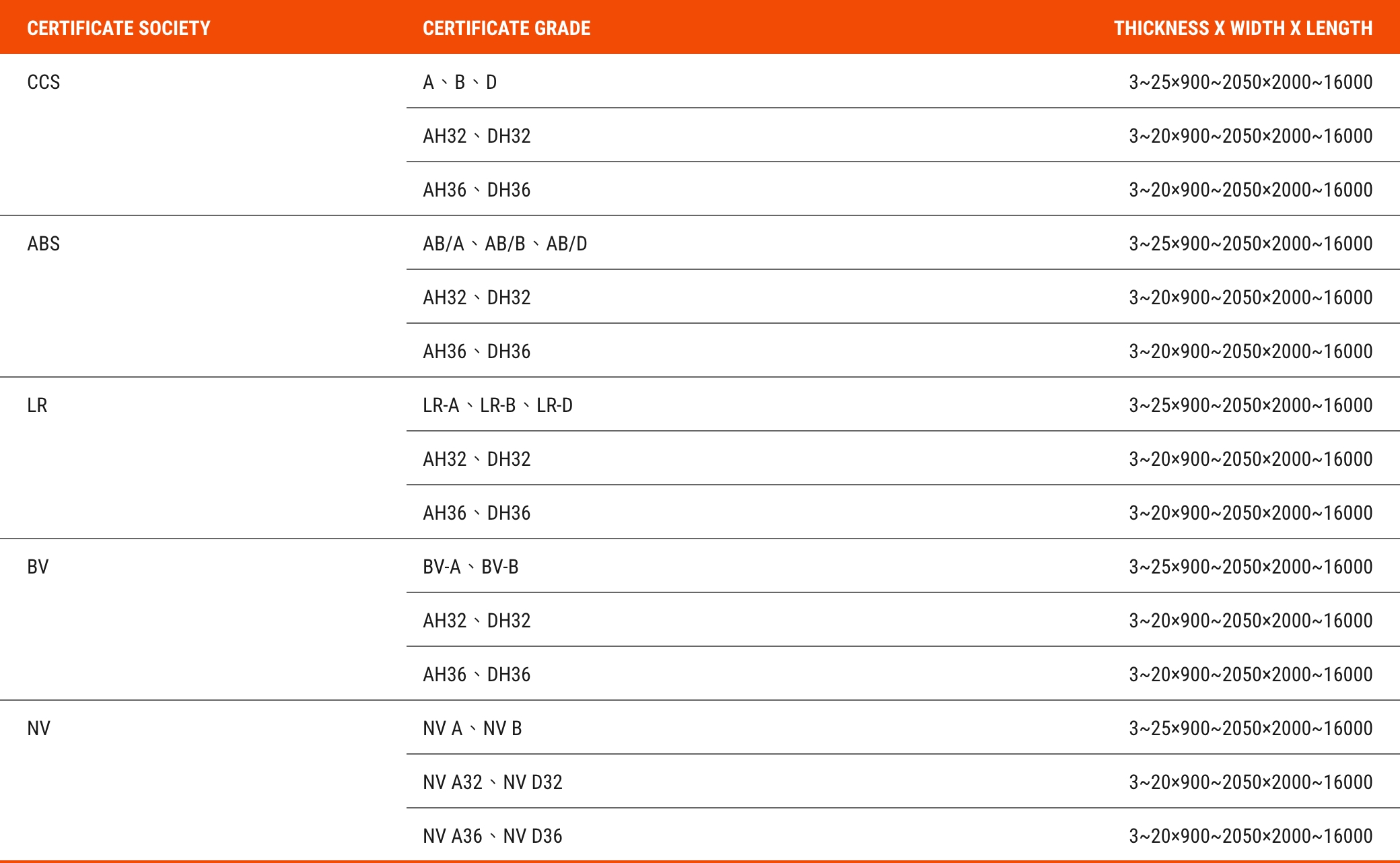
Task: Click the NV A32、NV D32 grade cell
Action: pos(493,782)
